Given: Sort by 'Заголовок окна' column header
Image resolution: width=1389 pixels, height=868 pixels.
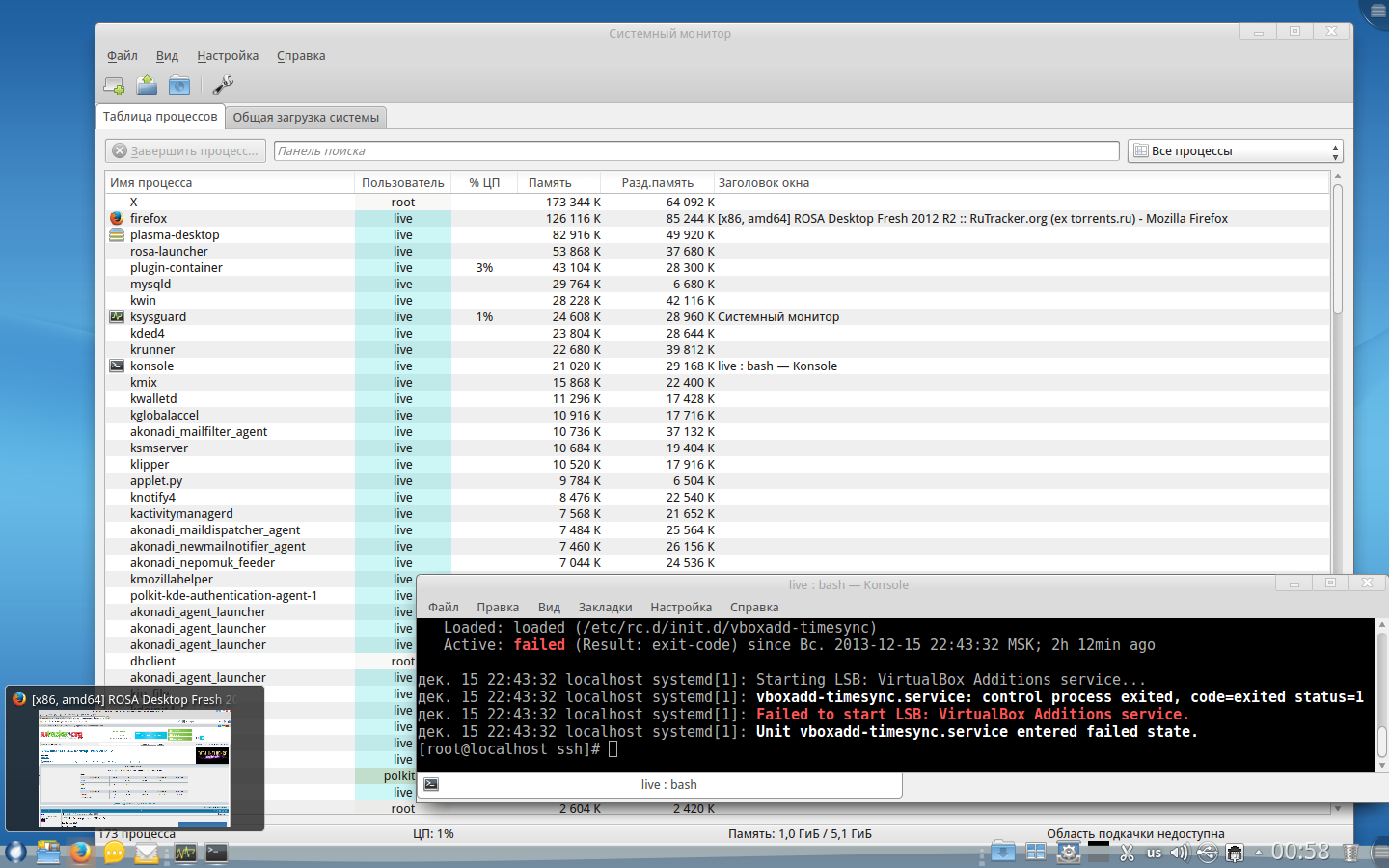Looking at the screenshot, I should (x=1022, y=183).
